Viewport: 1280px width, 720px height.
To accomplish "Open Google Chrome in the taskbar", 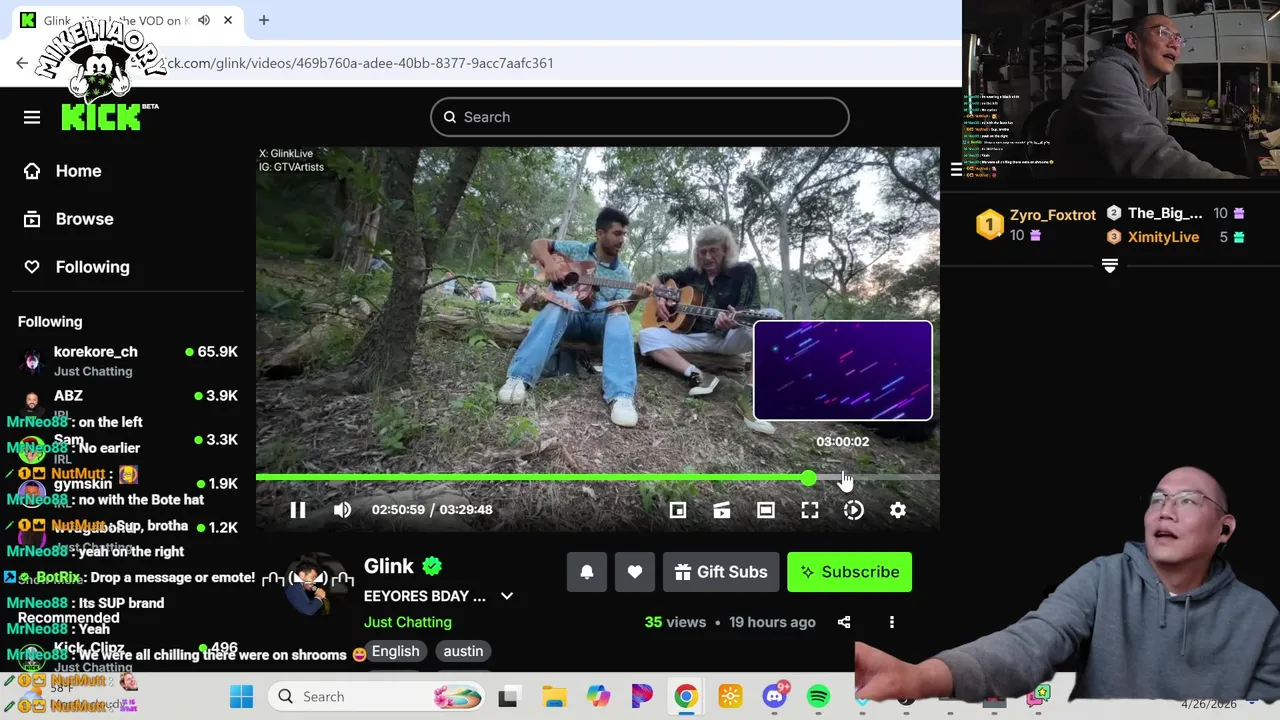I will pos(686,697).
